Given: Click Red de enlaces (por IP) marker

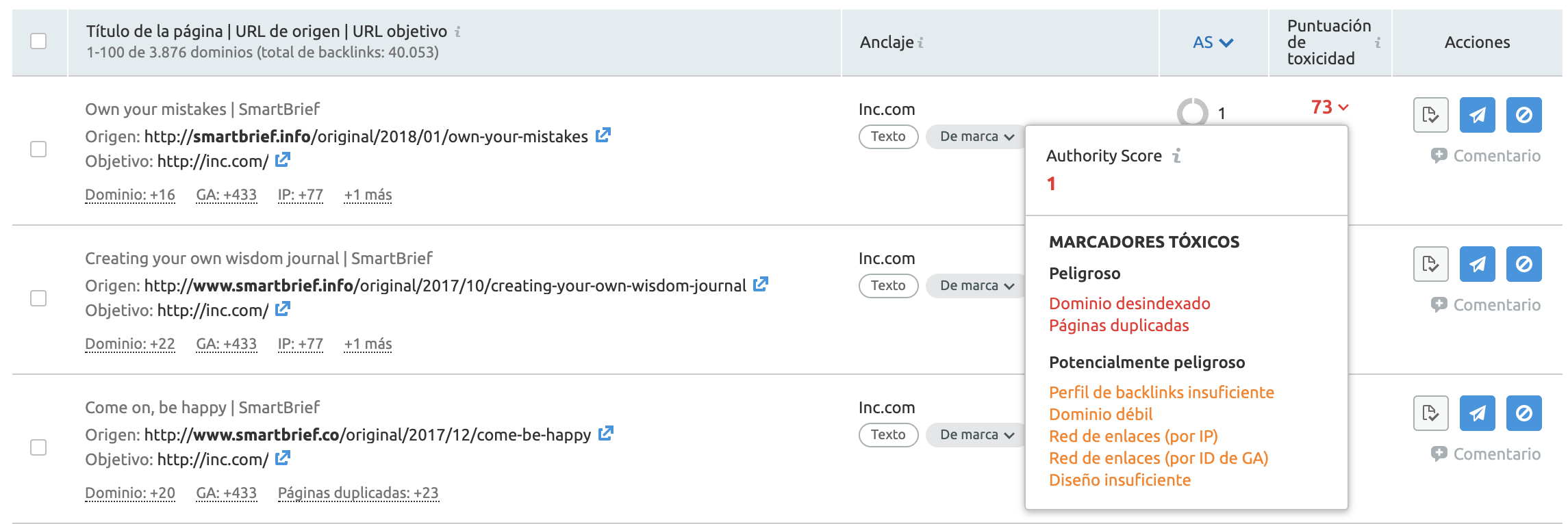Looking at the screenshot, I should click(1133, 436).
